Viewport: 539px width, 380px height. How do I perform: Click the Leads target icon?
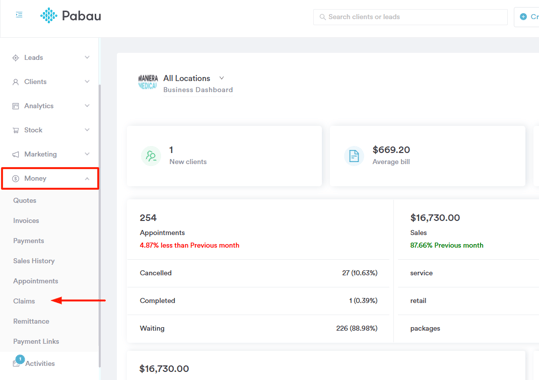[x=15, y=58]
